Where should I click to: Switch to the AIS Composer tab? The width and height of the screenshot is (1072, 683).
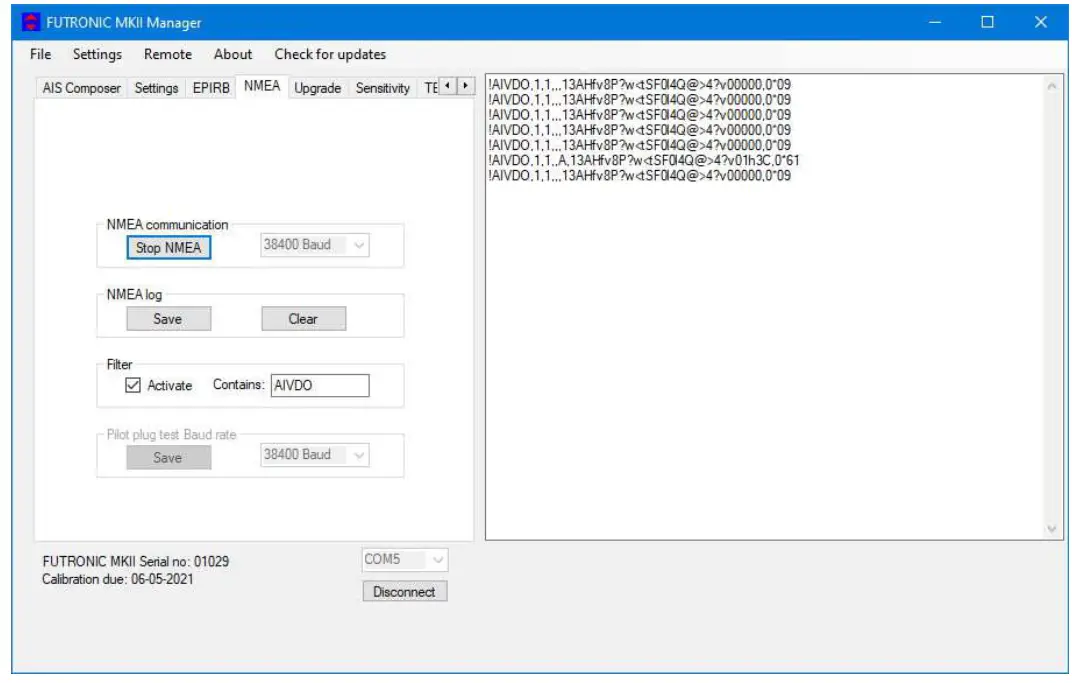(81, 88)
